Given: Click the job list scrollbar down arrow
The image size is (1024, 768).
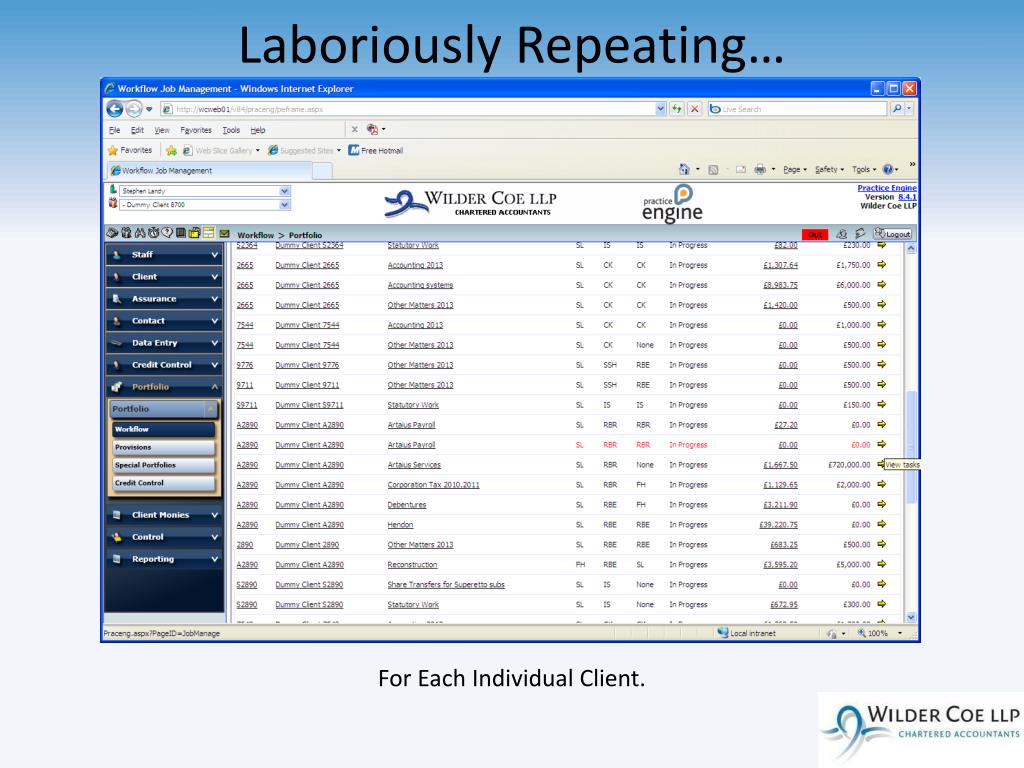Looking at the screenshot, I should pos(910,617).
